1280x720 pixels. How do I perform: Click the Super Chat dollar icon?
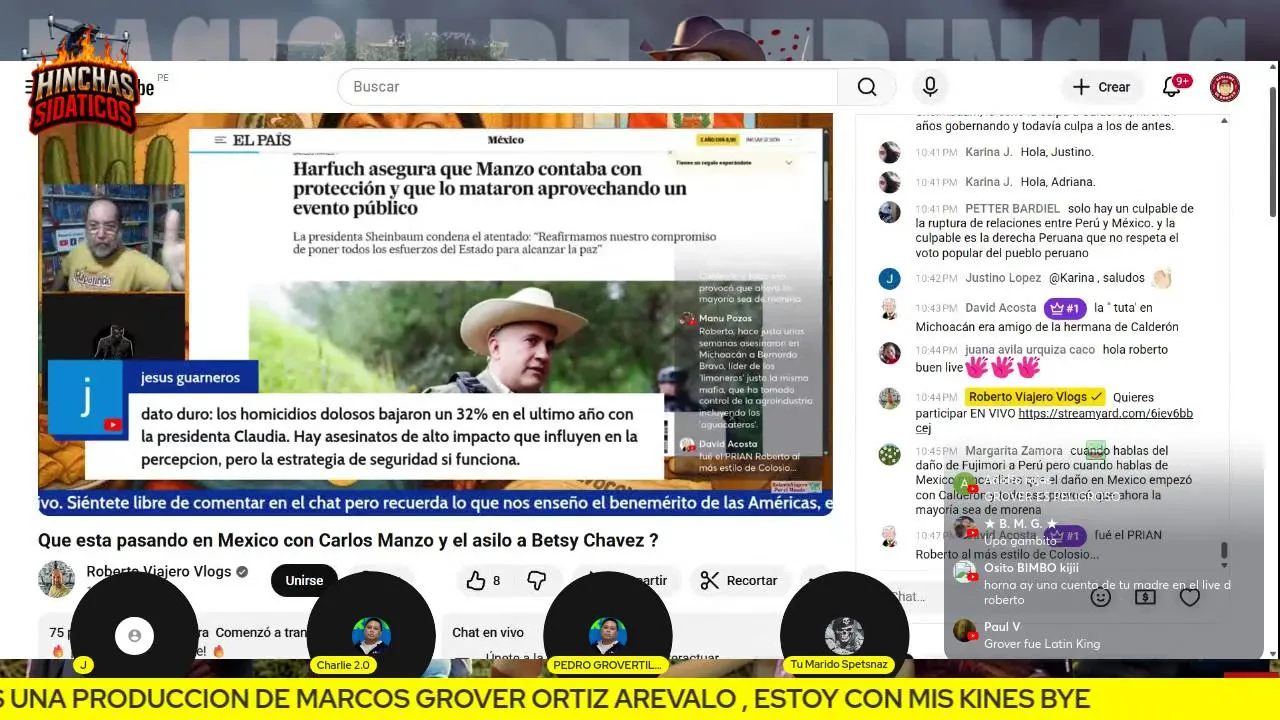pyautogui.click(x=1145, y=597)
